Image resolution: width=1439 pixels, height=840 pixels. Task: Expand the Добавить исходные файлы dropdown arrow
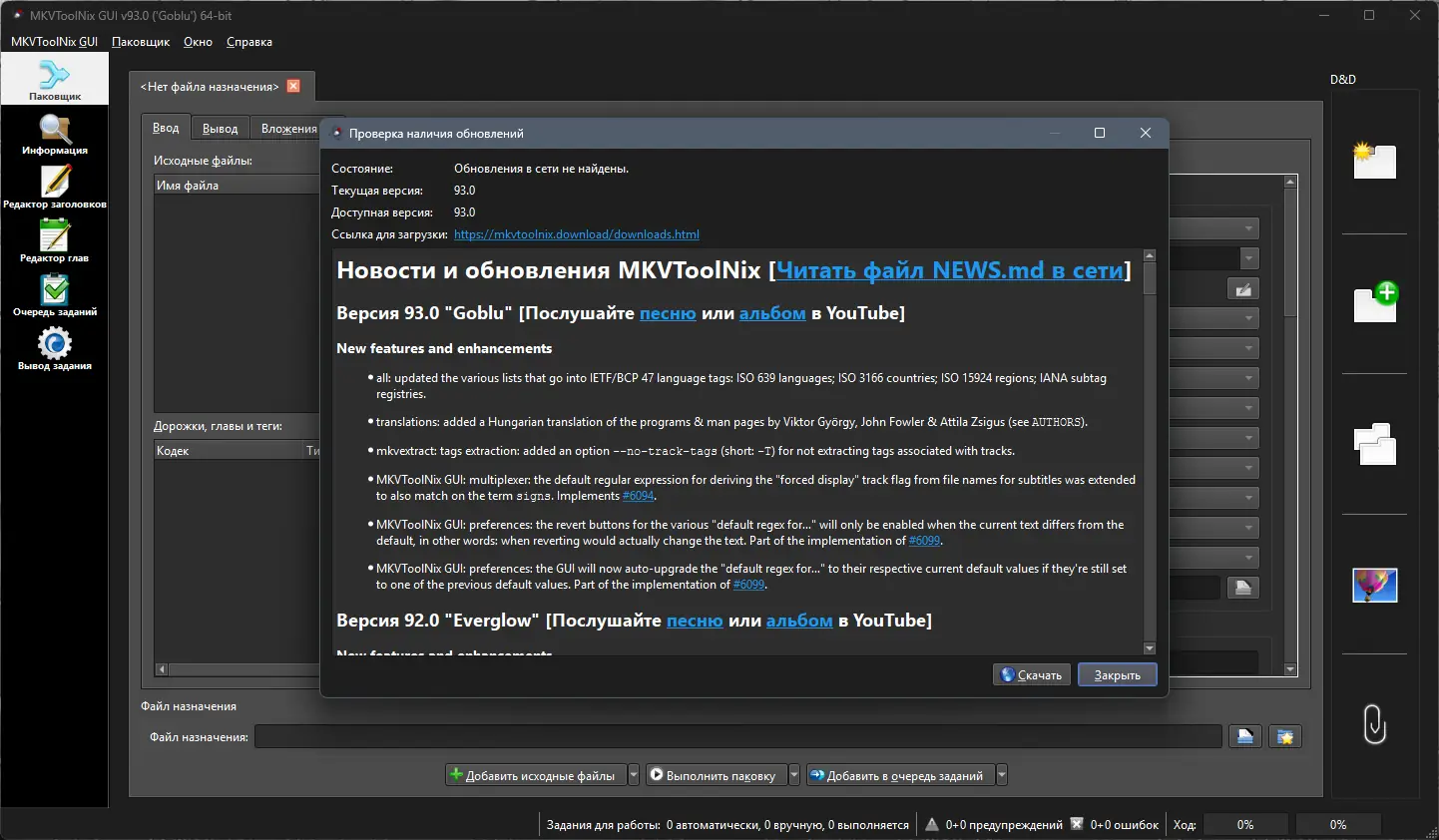point(633,774)
